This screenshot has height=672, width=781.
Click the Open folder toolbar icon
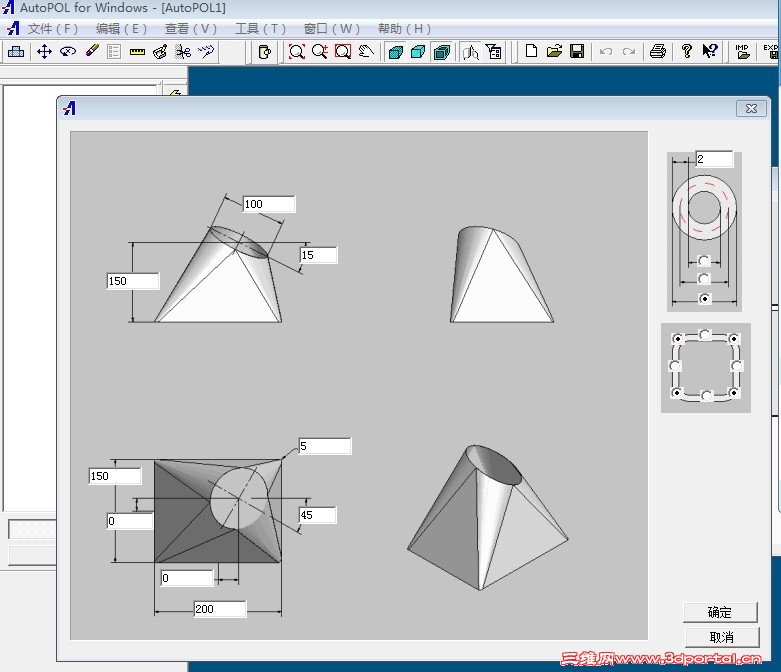point(554,52)
